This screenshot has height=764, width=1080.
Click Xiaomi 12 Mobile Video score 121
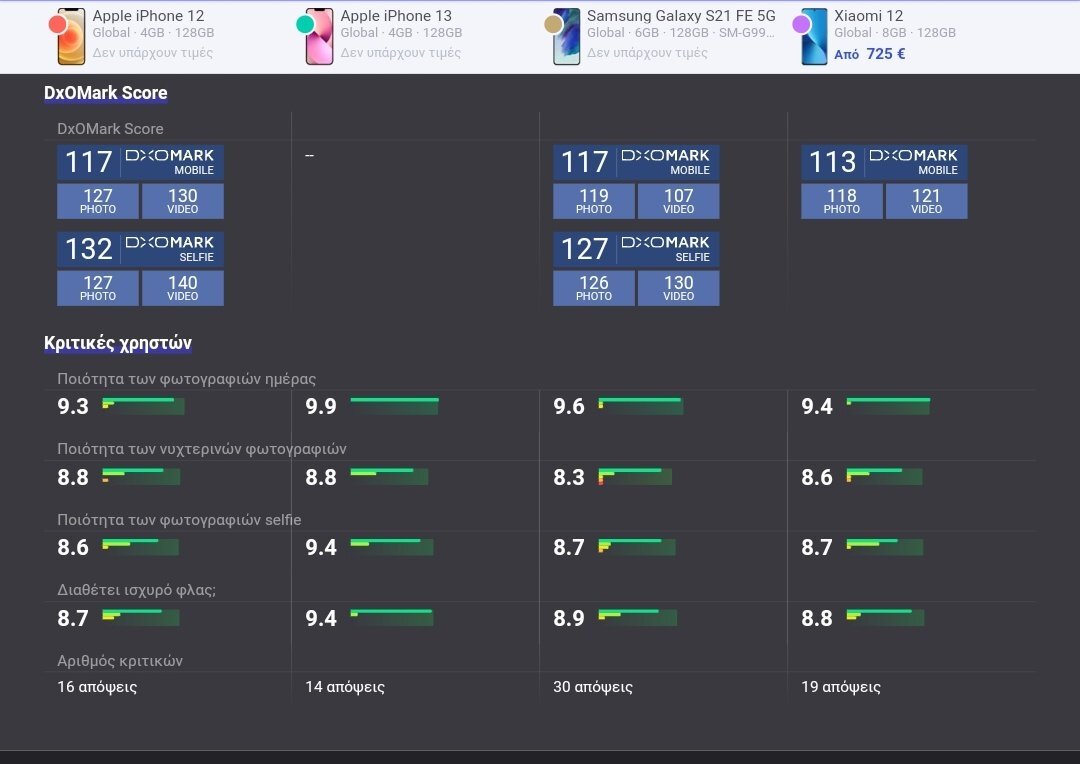(926, 200)
